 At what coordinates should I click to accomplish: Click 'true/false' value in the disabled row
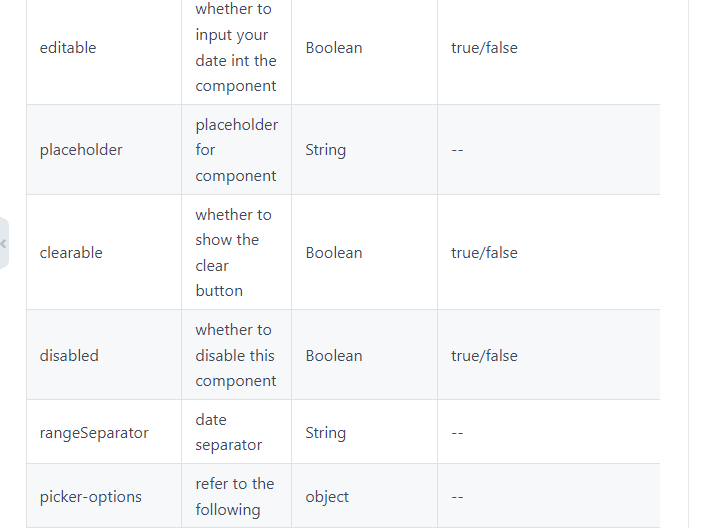pyautogui.click(x=484, y=356)
